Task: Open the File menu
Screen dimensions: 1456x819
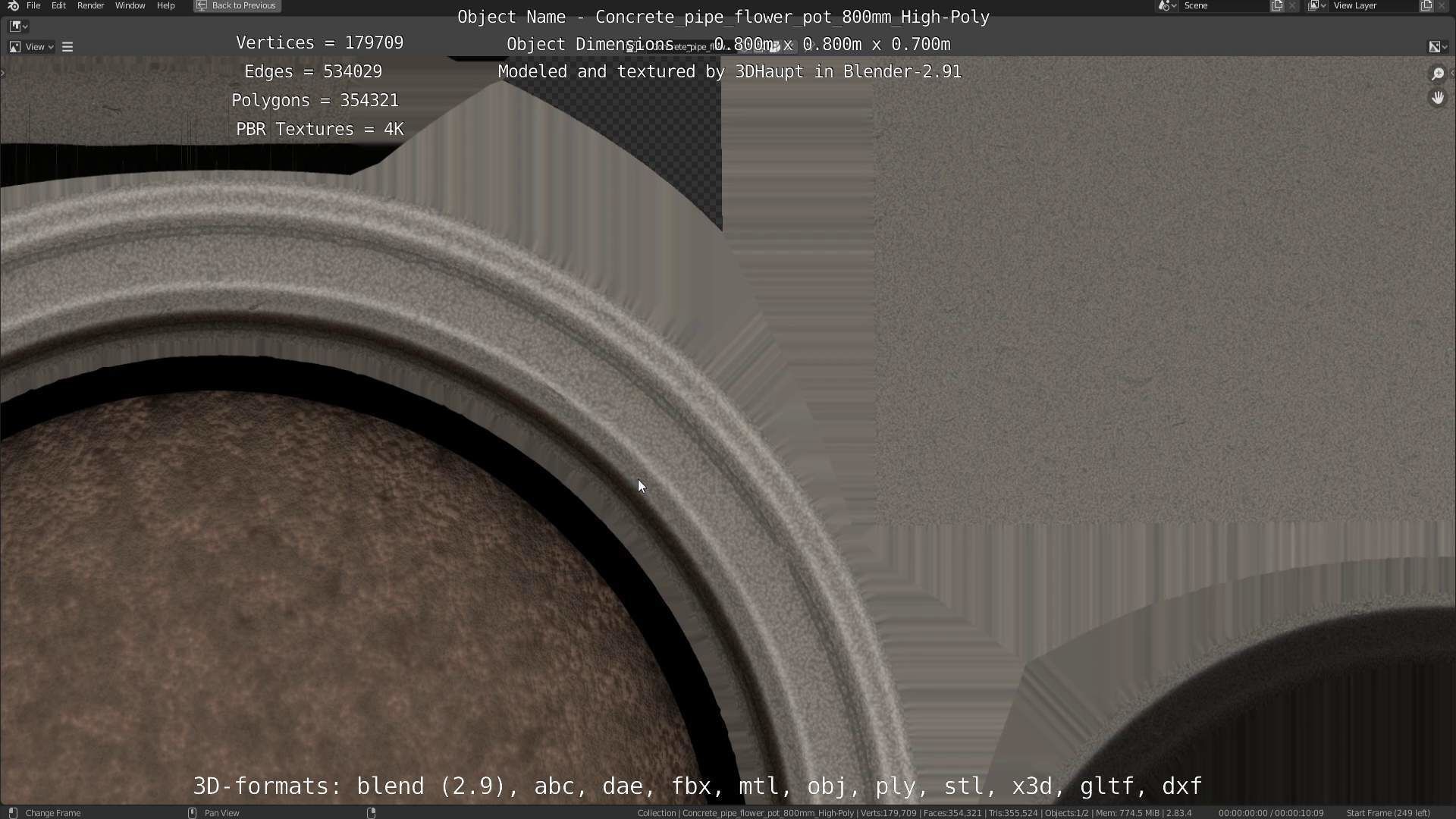Action: click(x=33, y=6)
